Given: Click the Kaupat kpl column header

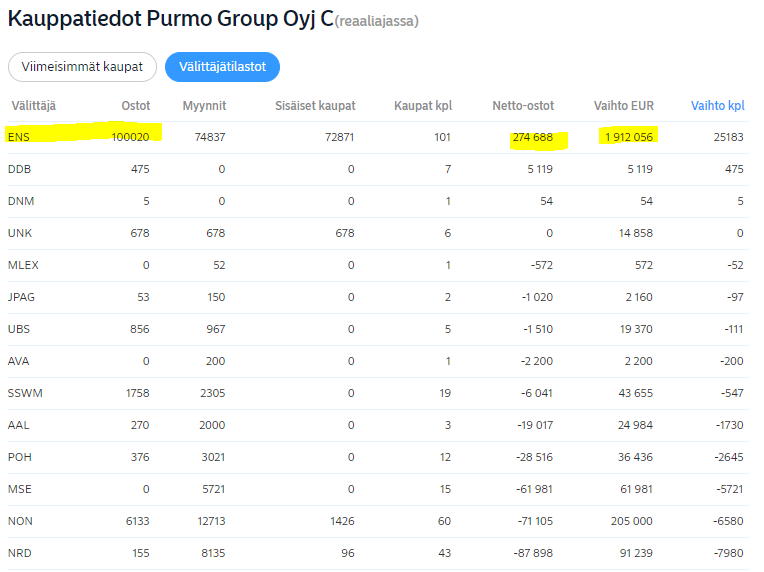Looking at the screenshot, I should point(422,105).
